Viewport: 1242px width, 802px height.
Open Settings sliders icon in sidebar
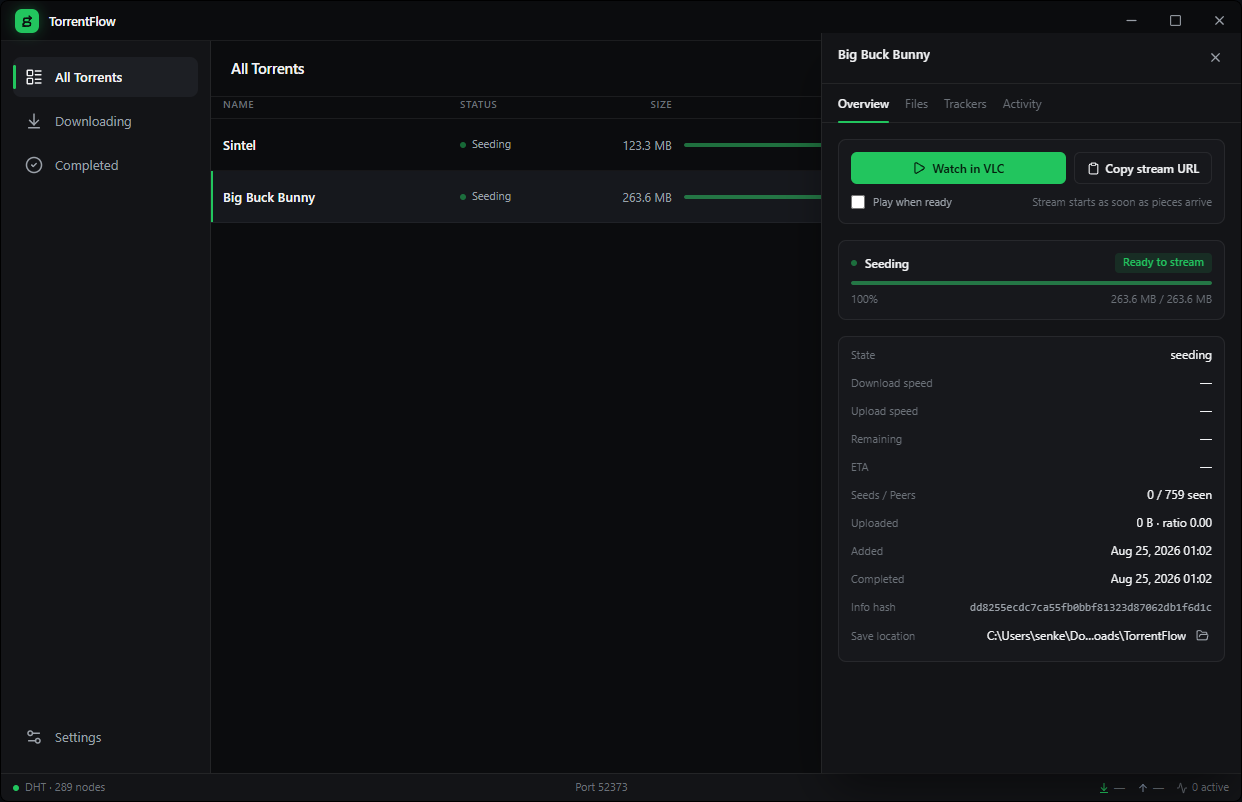click(34, 737)
